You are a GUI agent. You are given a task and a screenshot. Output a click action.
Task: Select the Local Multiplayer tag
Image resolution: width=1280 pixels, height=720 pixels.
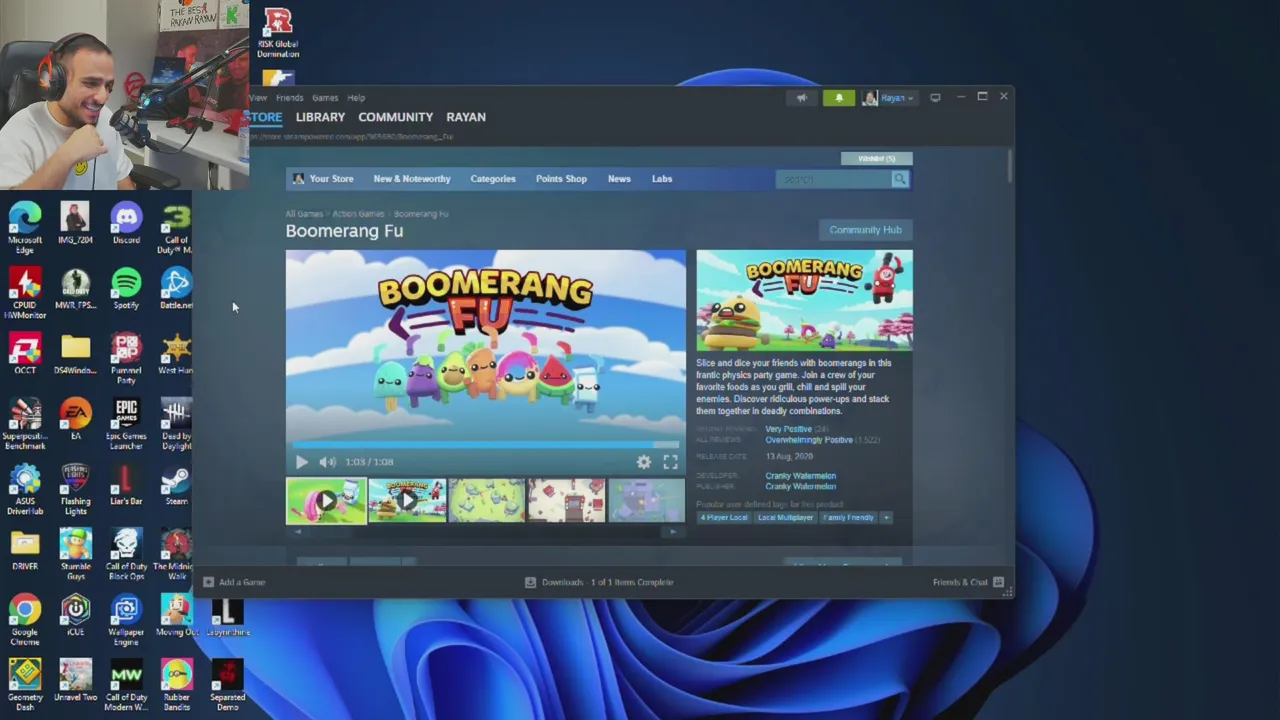coord(786,518)
